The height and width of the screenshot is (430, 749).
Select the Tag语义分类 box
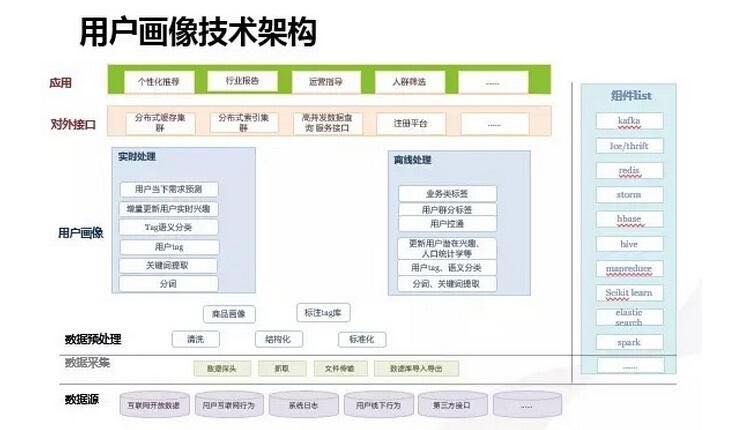[168, 228]
